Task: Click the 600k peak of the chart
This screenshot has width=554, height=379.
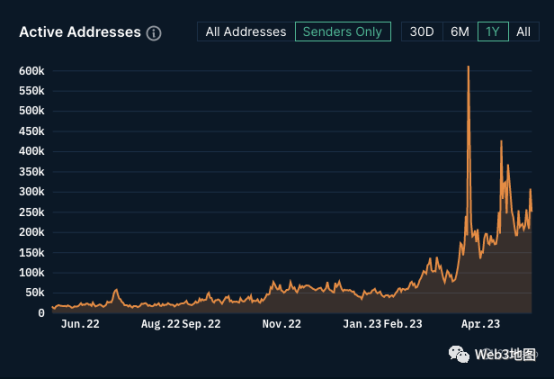Action: click(x=468, y=67)
